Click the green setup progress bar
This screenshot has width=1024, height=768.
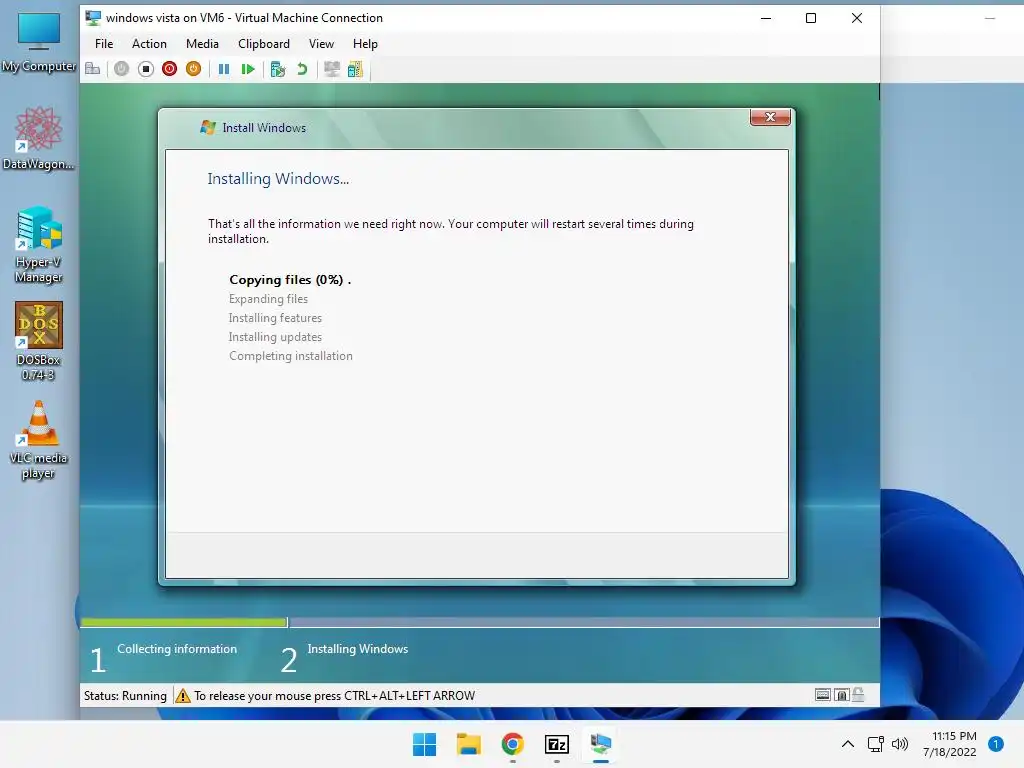point(184,622)
